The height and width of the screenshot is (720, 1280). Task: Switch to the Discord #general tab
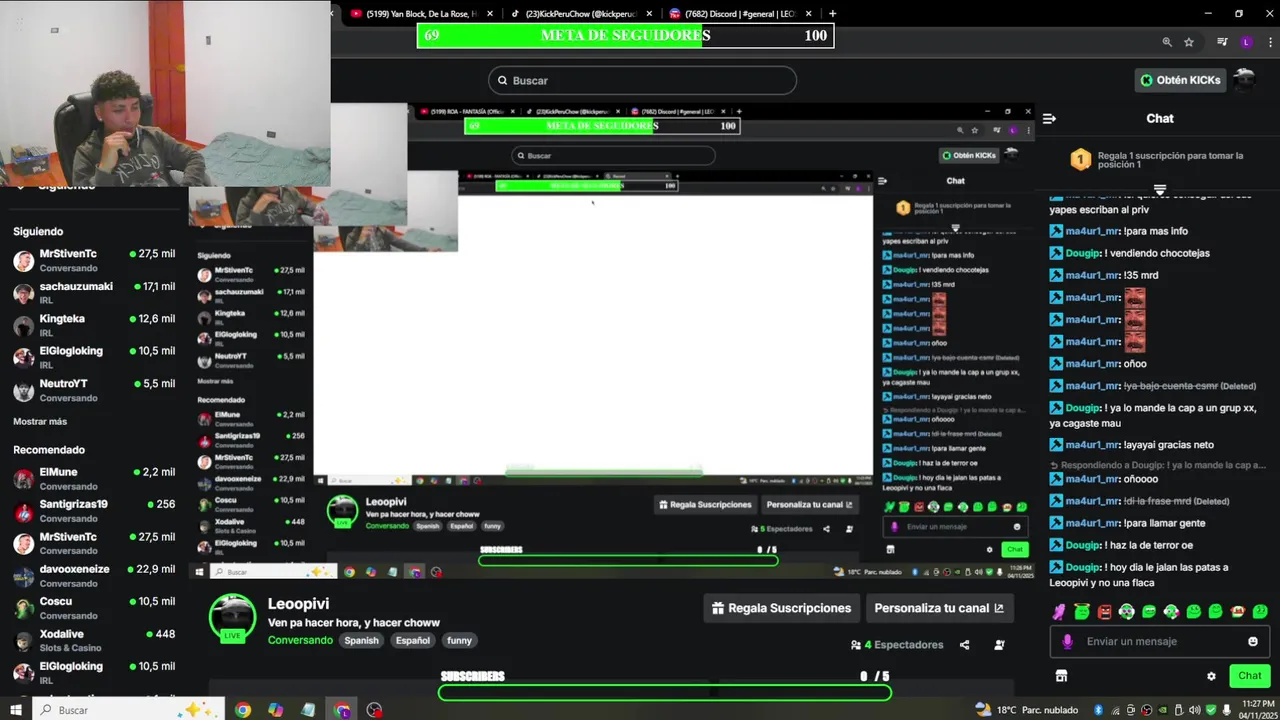click(x=738, y=14)
